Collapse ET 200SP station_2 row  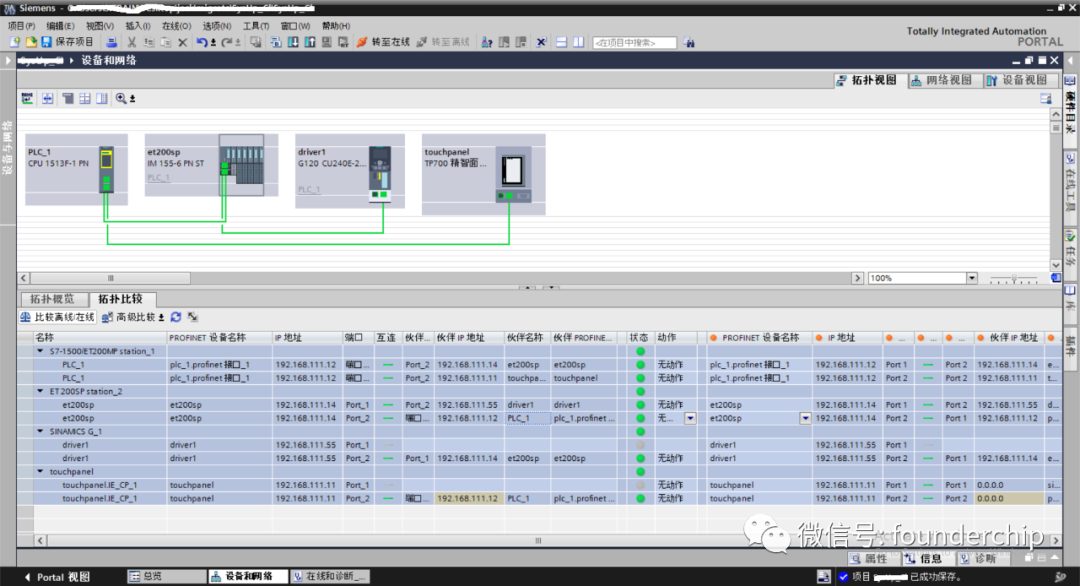[x=40, y=391]
